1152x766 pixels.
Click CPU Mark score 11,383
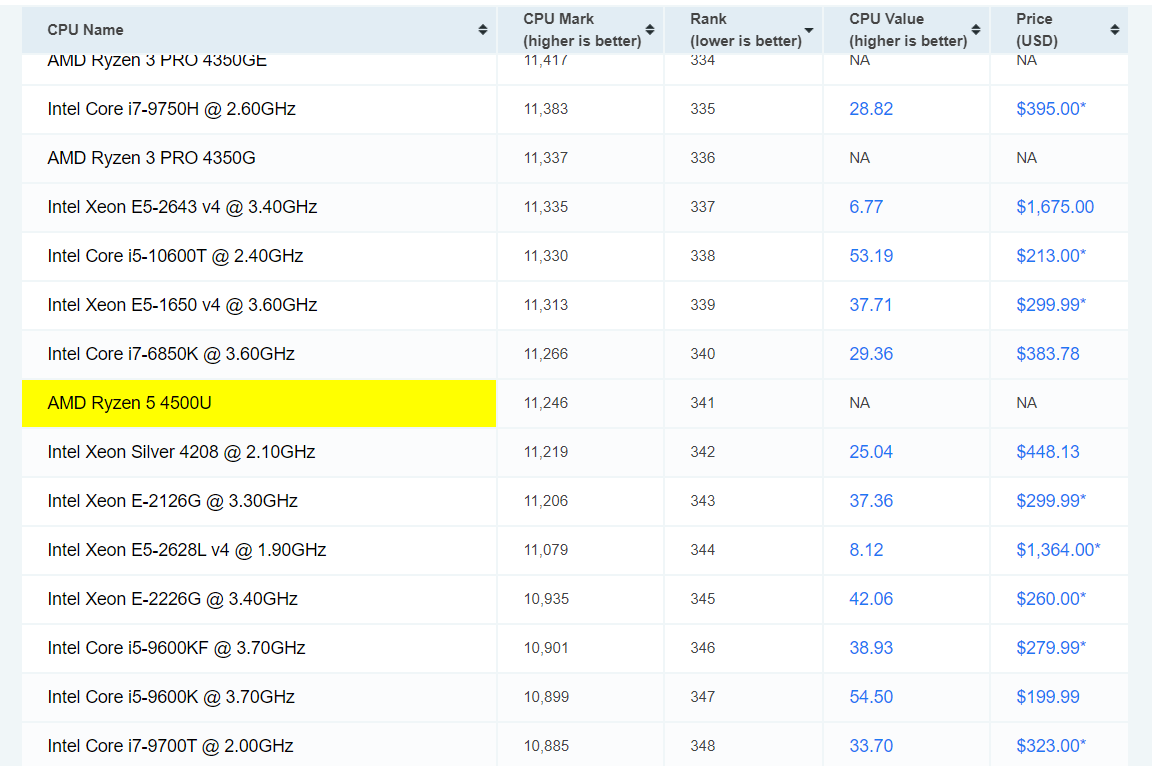point(546,109)
